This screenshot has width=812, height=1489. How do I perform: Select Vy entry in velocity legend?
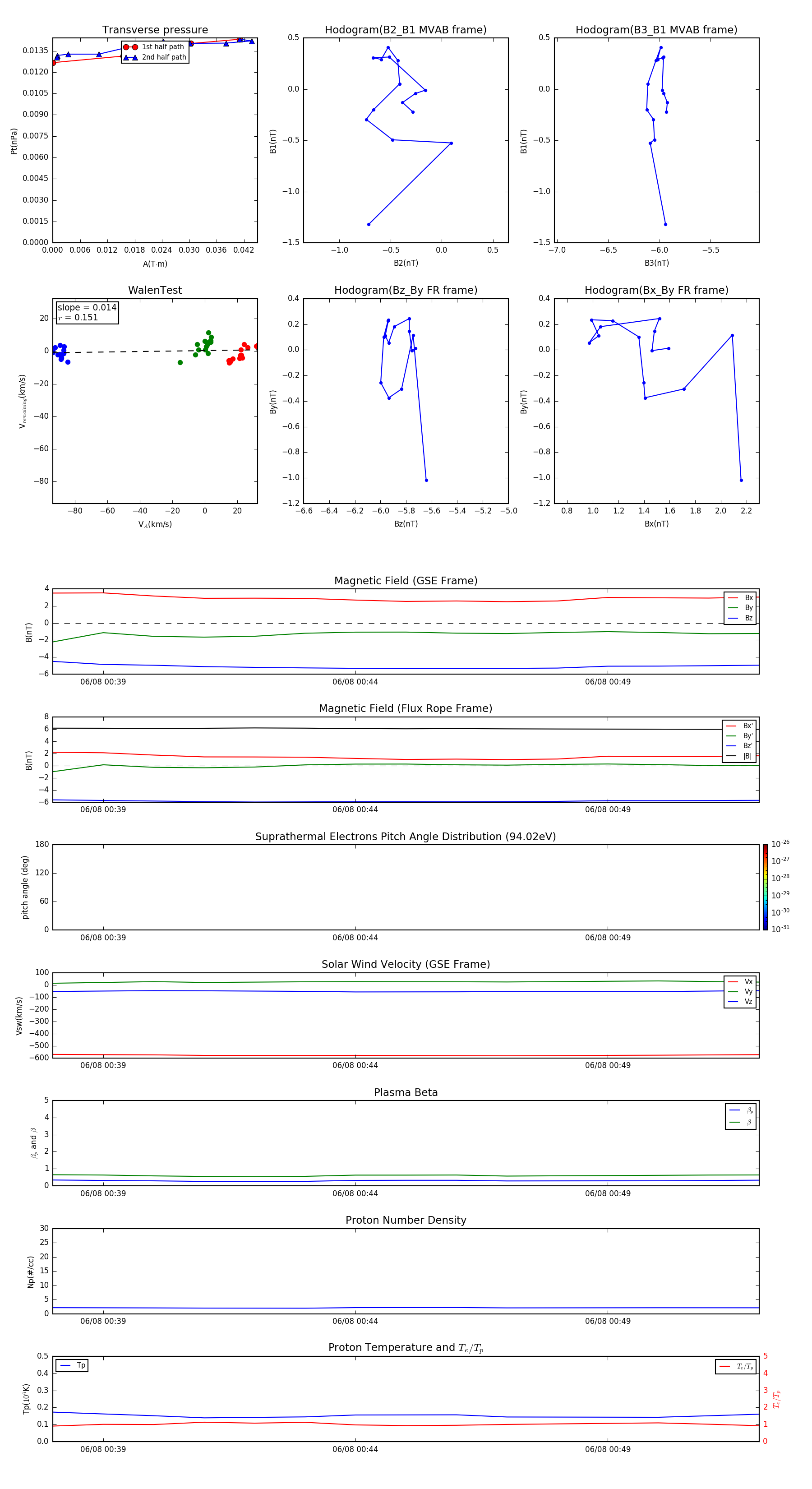(x=740, y=992)
